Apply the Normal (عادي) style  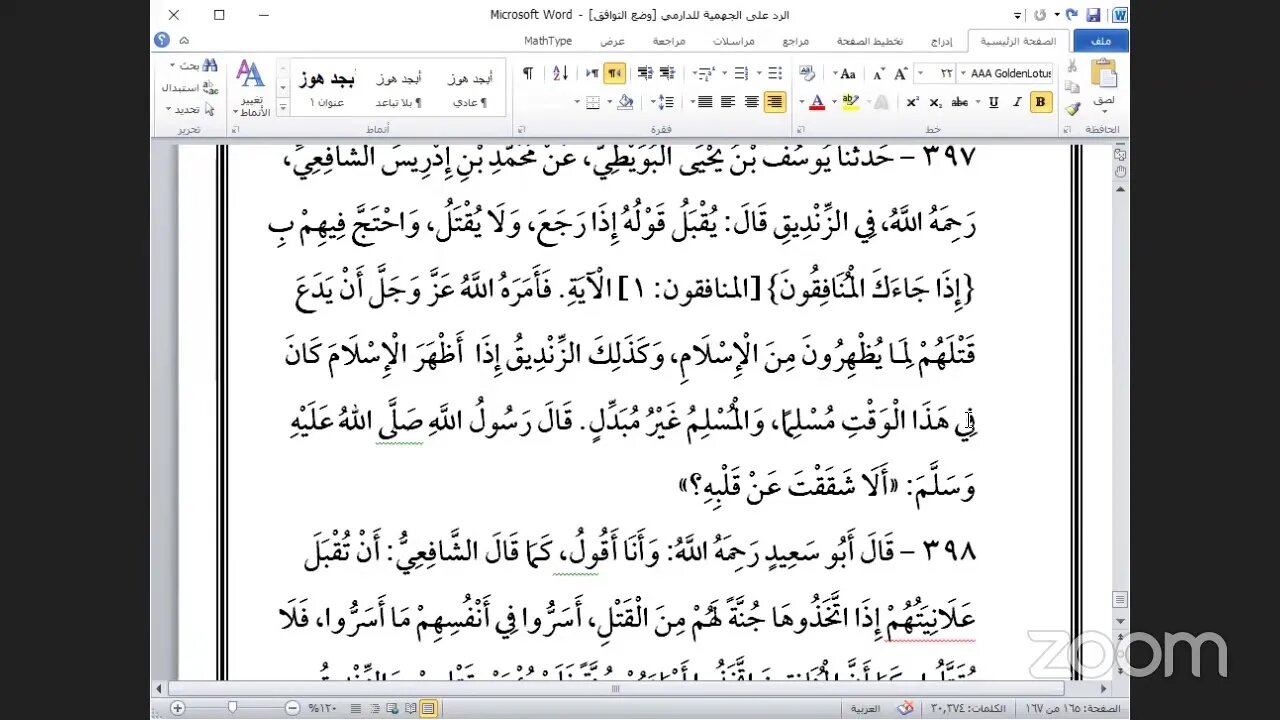pos(470,88)
